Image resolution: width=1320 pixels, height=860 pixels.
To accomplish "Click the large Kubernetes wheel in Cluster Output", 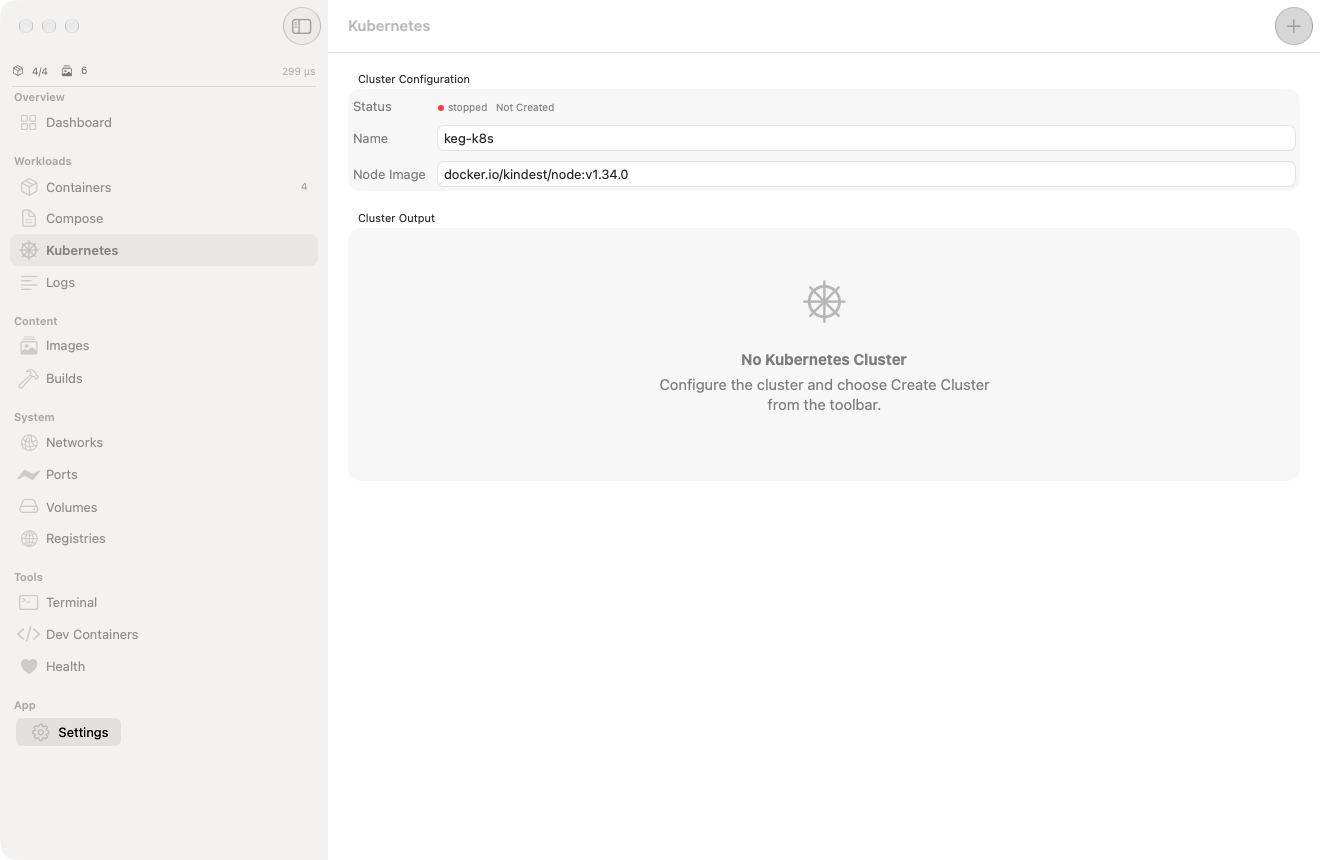I will click(x=824, y=301).
